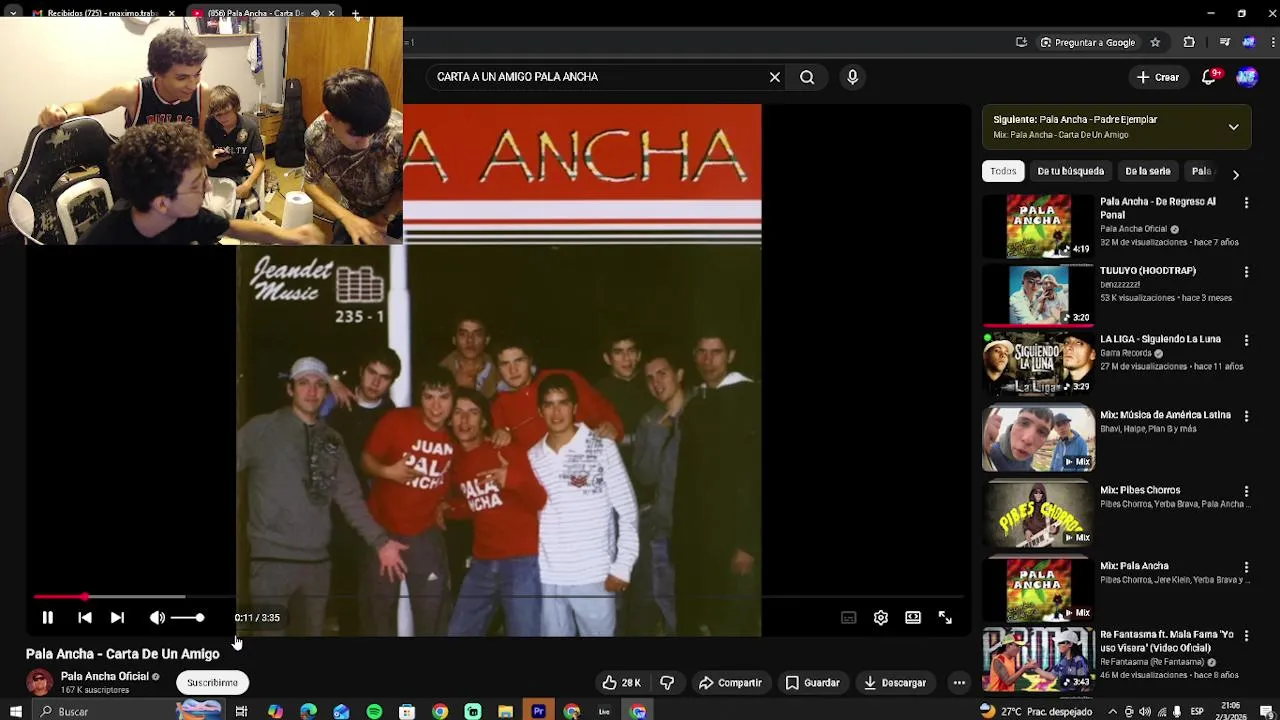Image resolution: width=1280 pixels, height=720 pixels.
Task: Open the video player settings gear
Action: click(x=881, y=618)
